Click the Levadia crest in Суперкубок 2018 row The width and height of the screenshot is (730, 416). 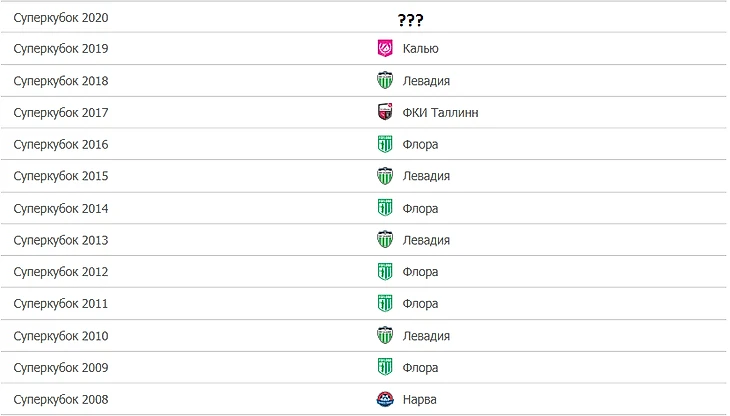[x=385, y=80]
